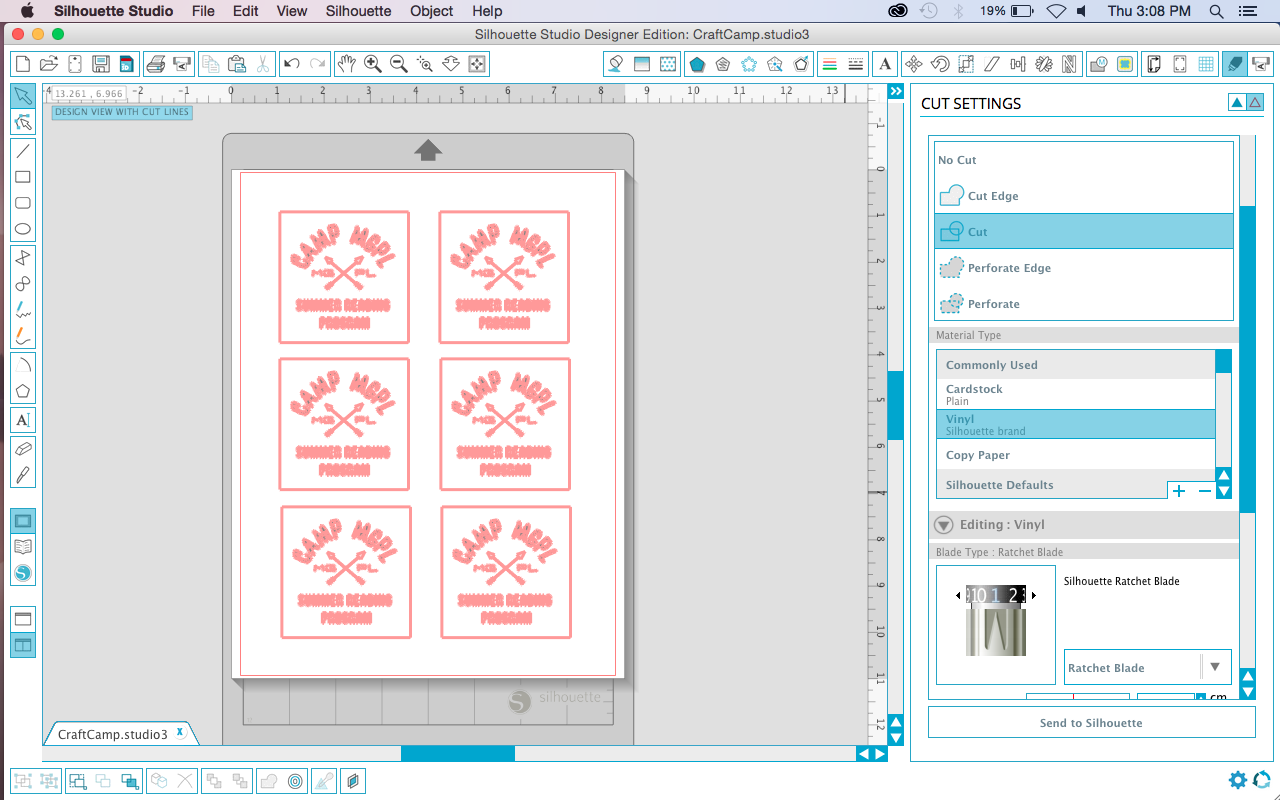Image resolution: width=1280 pixels, height=800 pixels.
Task: Open the Fill Pattern panel
Action: click(667, 64)
